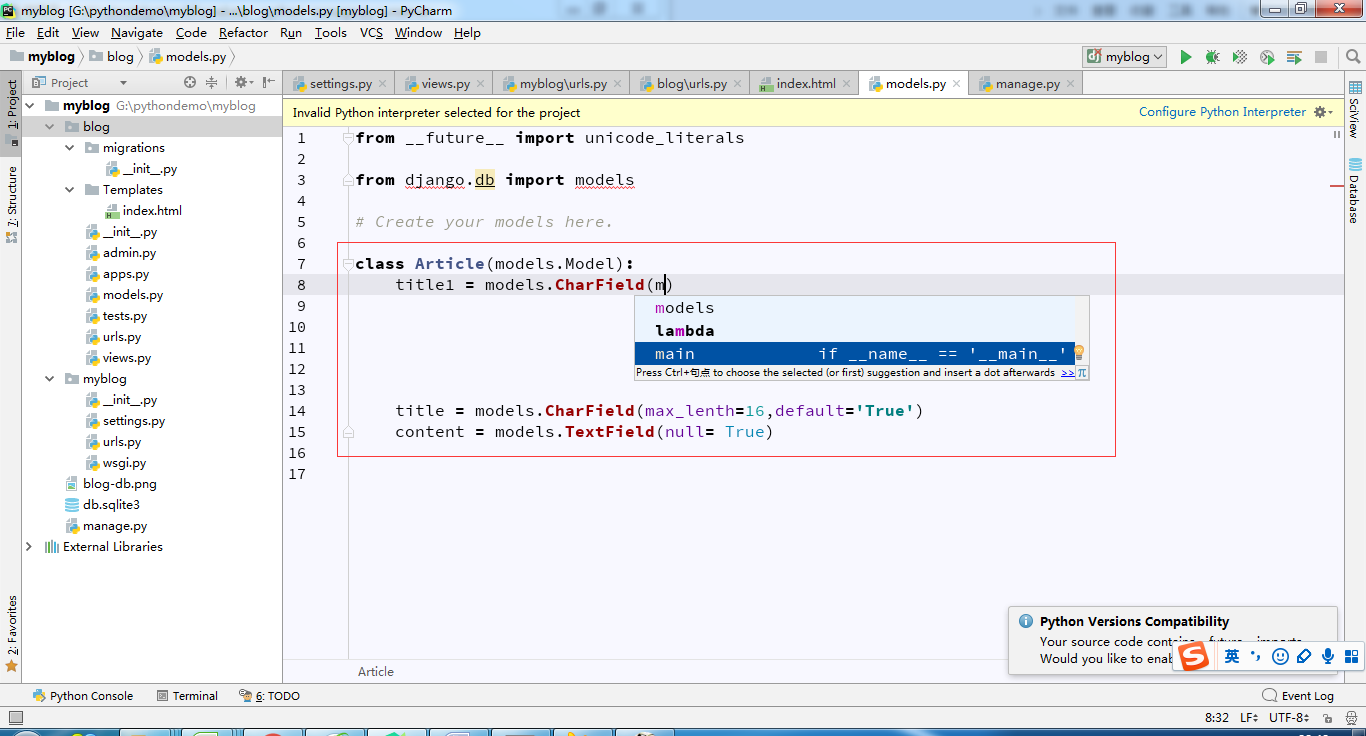Run the myblog configuration with green play
The image size is (1366, 736).
pyautogui.click(x=1186, y=57)
